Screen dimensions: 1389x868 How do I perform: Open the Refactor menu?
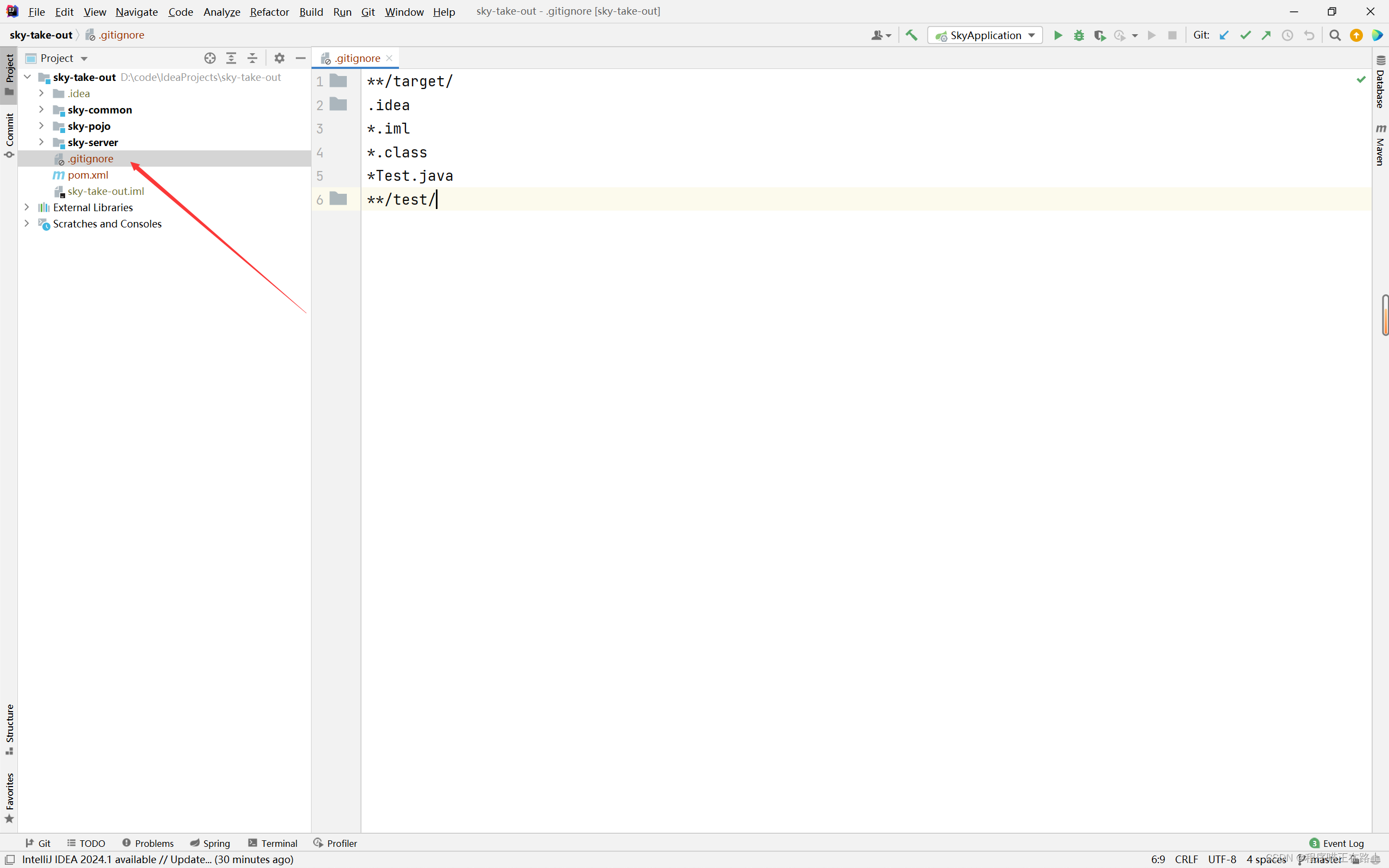coord(269,11)
